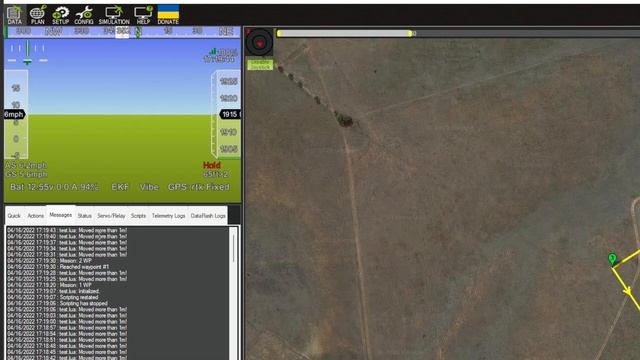Switch to the Quick tab
The image size is (640, 360).
14,216
